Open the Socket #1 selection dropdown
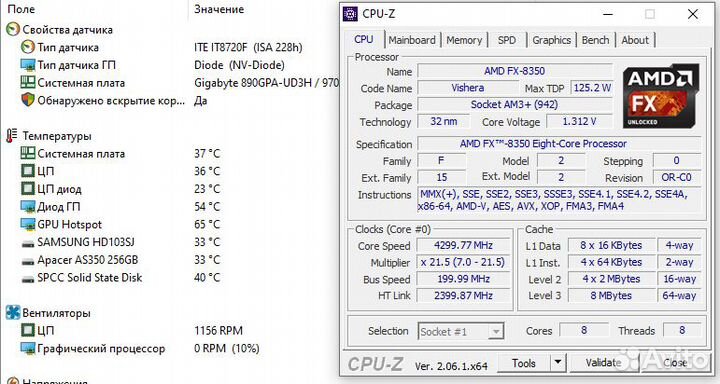This screenshot has width=720, height=384. [461, 331]
